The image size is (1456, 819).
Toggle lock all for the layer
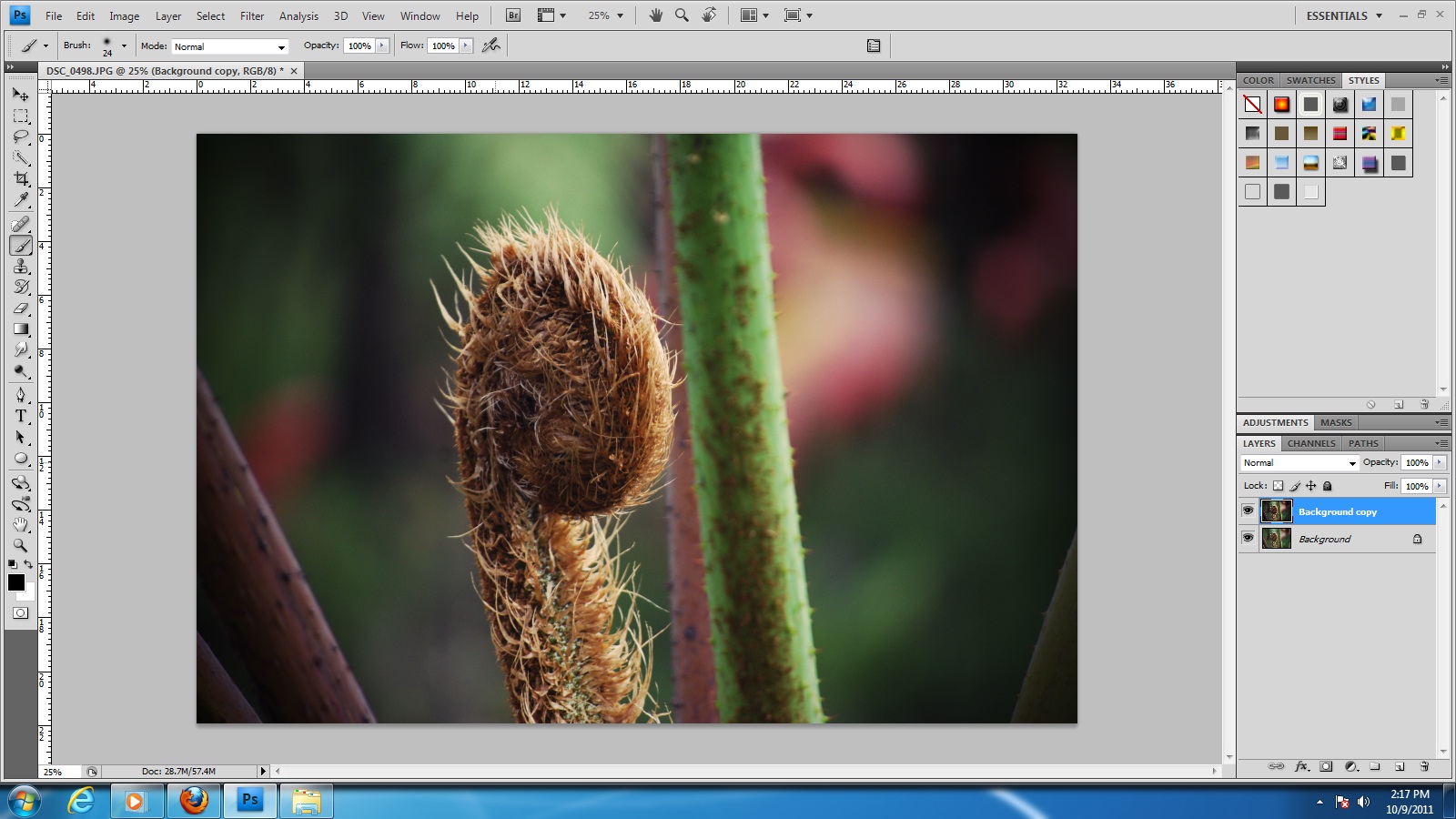[x=1328, y=486]
